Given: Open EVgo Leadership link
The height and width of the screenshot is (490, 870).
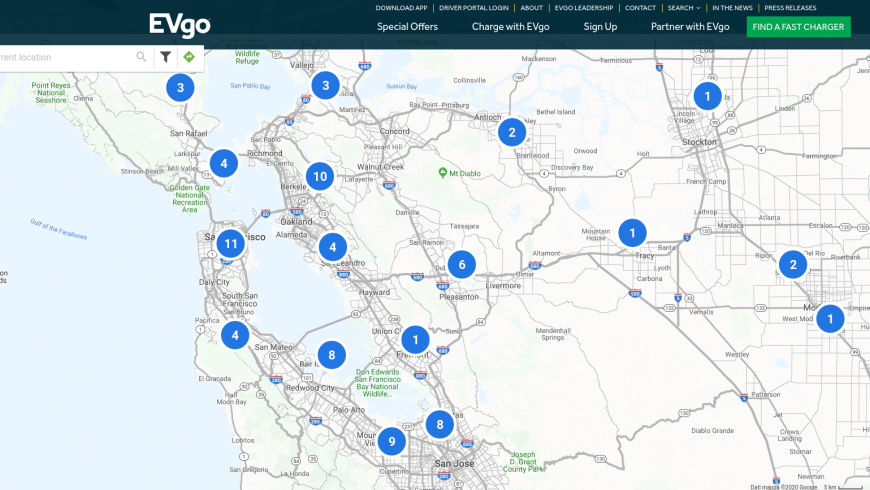Looking at the screenshot, I should pyautogui.click(x=584, y=8).
